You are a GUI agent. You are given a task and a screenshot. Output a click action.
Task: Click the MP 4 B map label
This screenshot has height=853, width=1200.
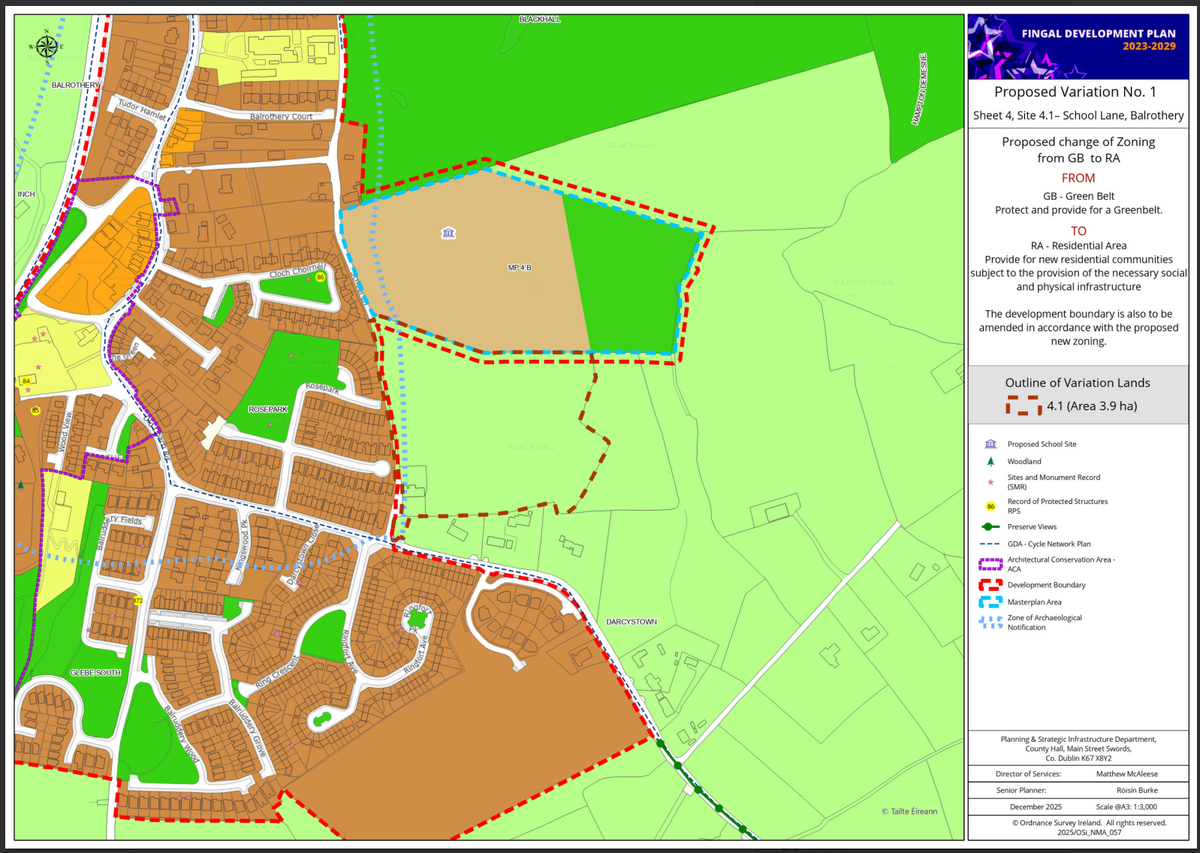tap(518, 268)
